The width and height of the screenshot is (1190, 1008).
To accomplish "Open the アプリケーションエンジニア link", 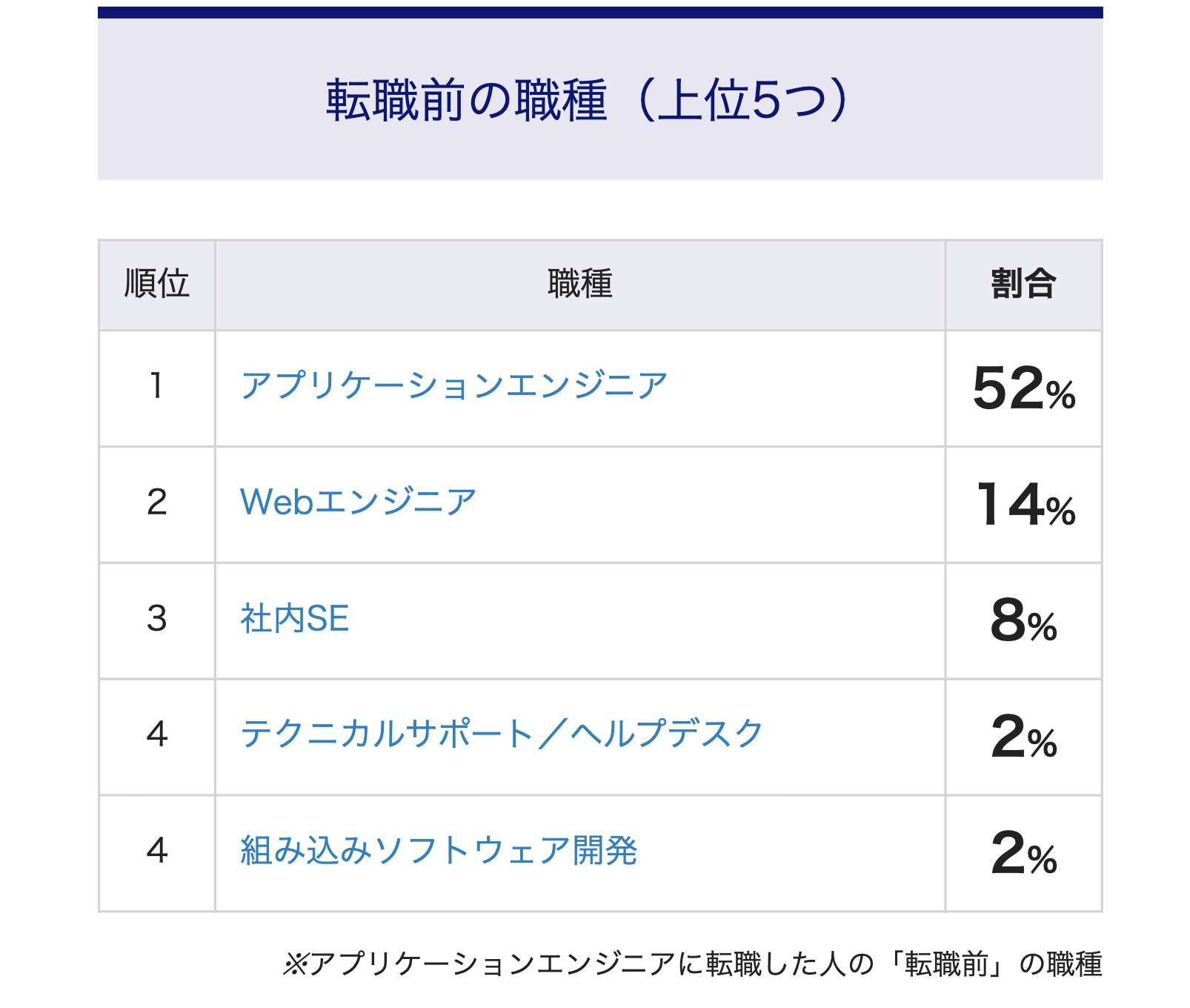I will click(453, 385).
